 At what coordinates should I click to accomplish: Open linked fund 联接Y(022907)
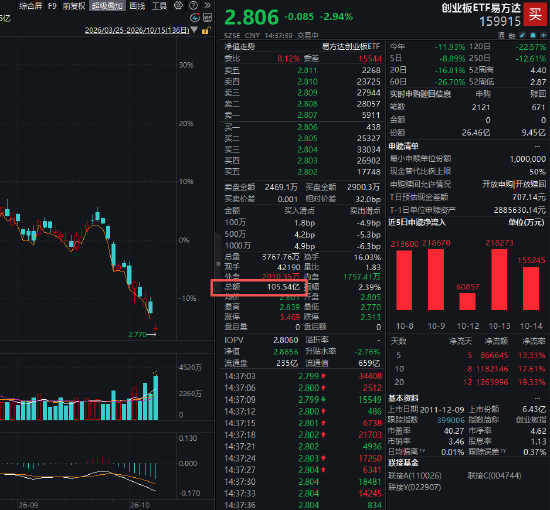point(415,487)
